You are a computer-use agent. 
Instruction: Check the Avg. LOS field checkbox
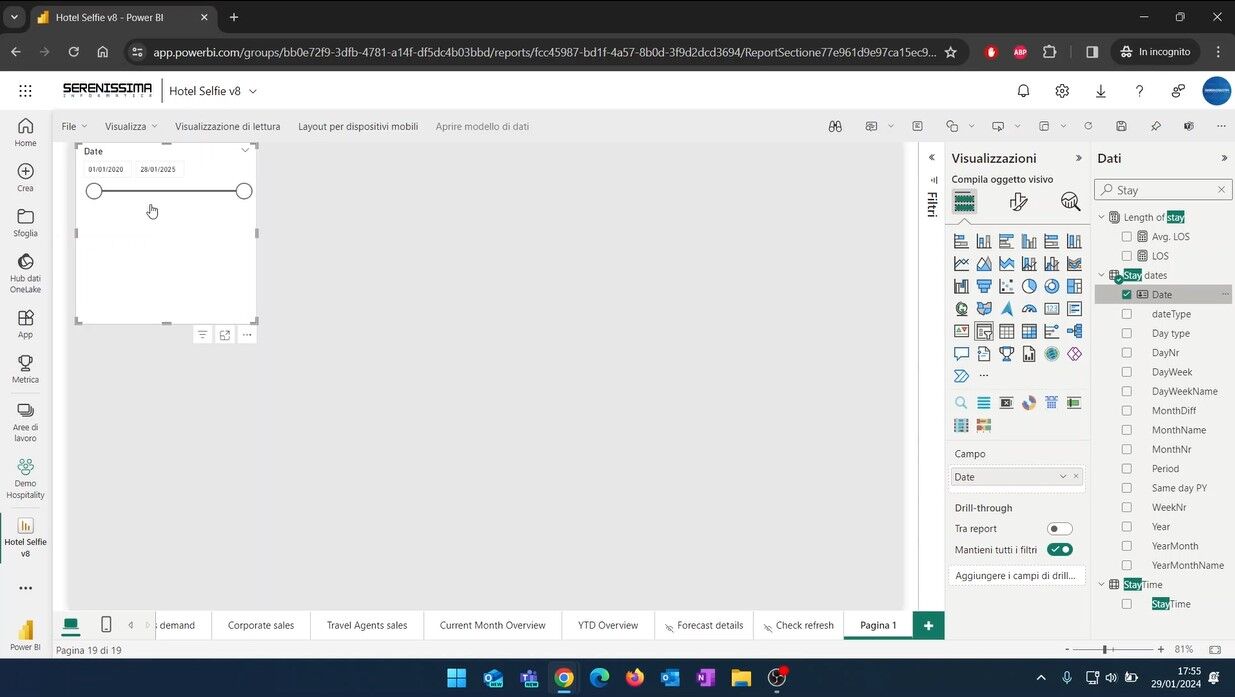(x=1127, y=237)
